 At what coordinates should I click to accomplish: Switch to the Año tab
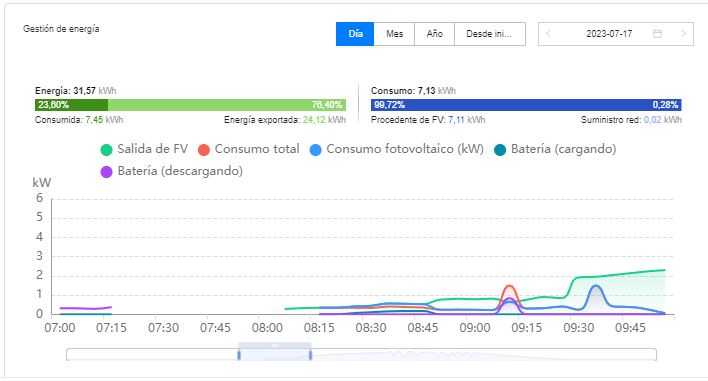434,34
